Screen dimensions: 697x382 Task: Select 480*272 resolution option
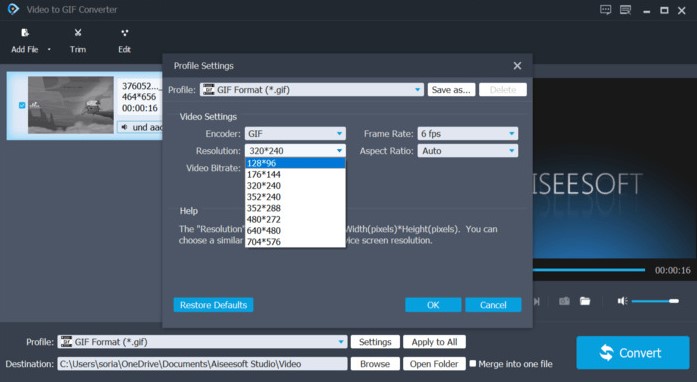[295, 219]
